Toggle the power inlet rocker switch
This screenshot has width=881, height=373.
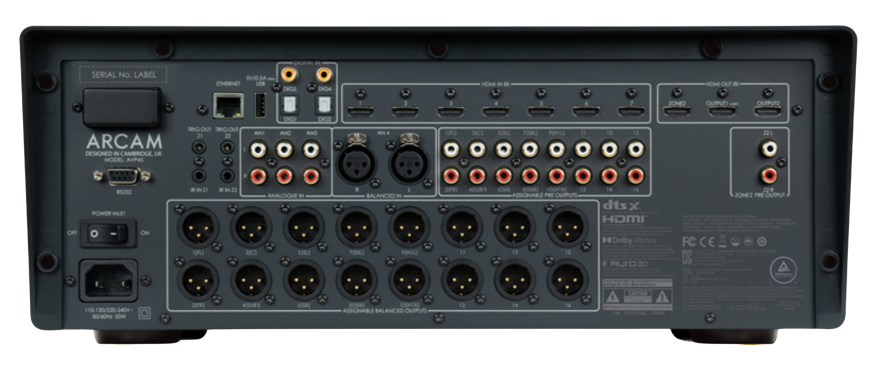(108, 233)
